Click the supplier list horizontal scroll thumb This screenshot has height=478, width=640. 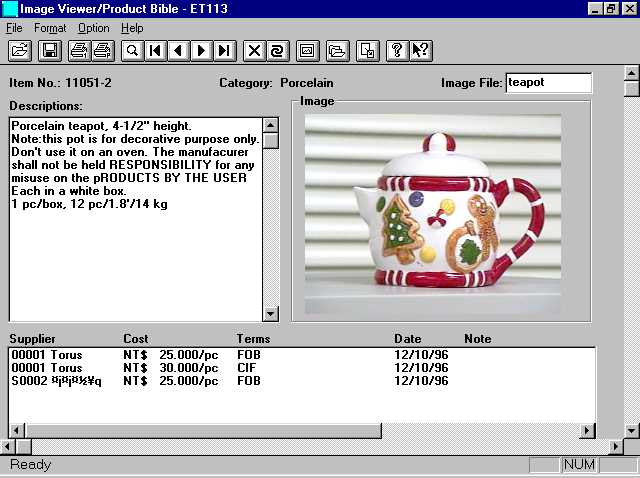click(x=203, y=430)
